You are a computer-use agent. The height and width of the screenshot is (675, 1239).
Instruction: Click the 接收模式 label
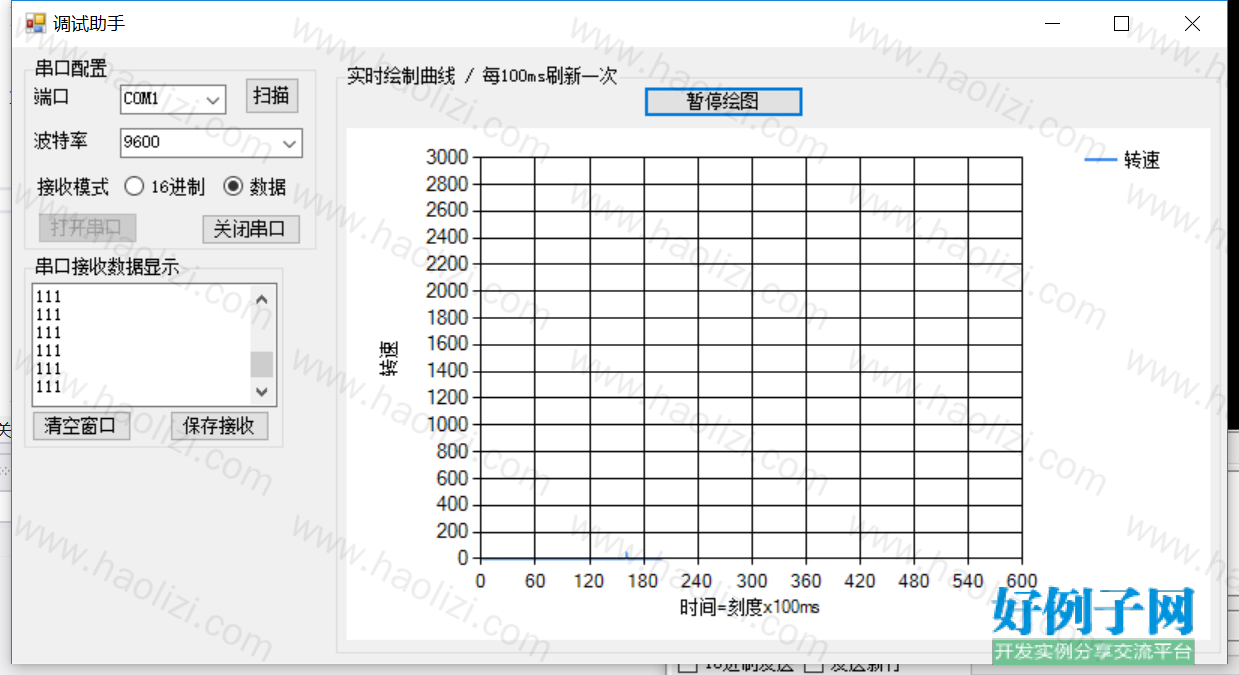73,187
